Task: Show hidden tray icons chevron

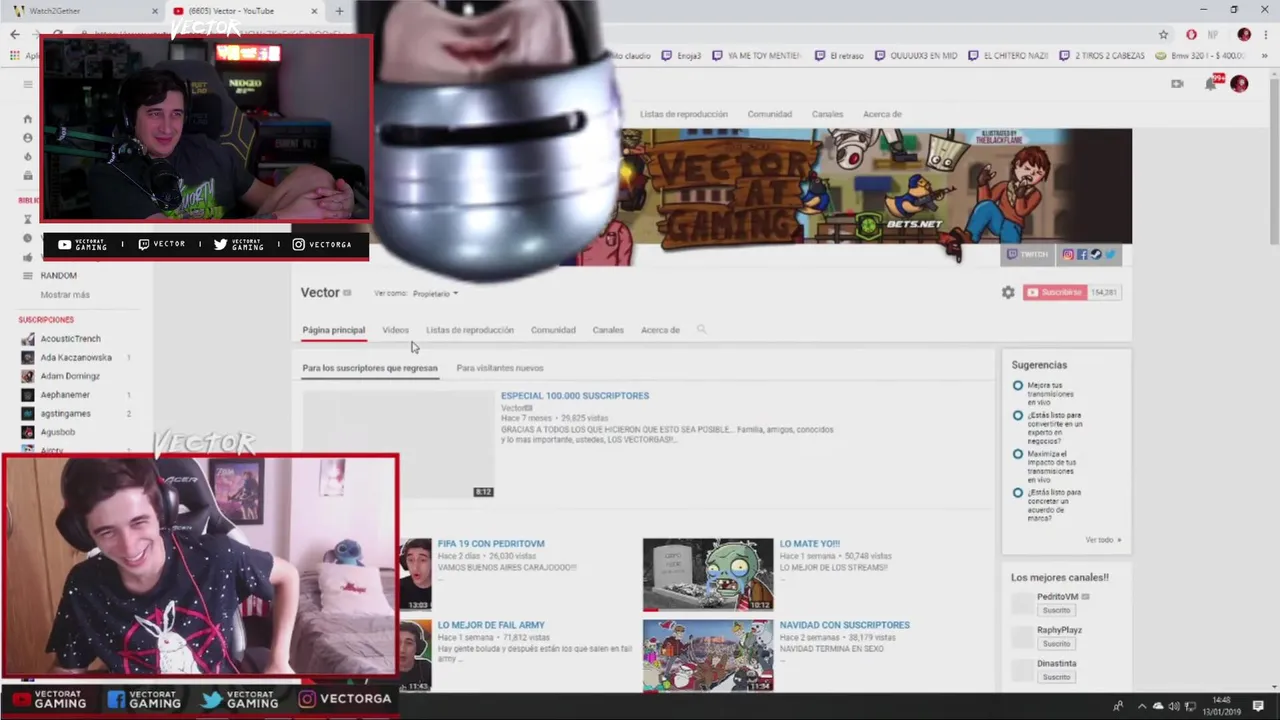Action: [1142, 706]
